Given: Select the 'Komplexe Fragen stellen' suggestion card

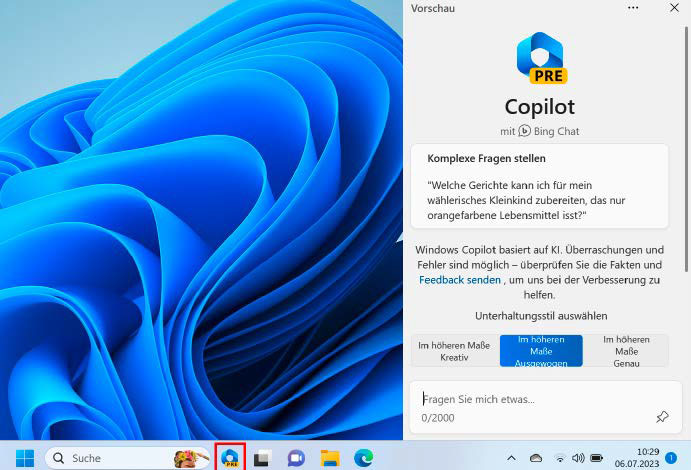Looking at the screenshot, I should (x=539, y=186).
